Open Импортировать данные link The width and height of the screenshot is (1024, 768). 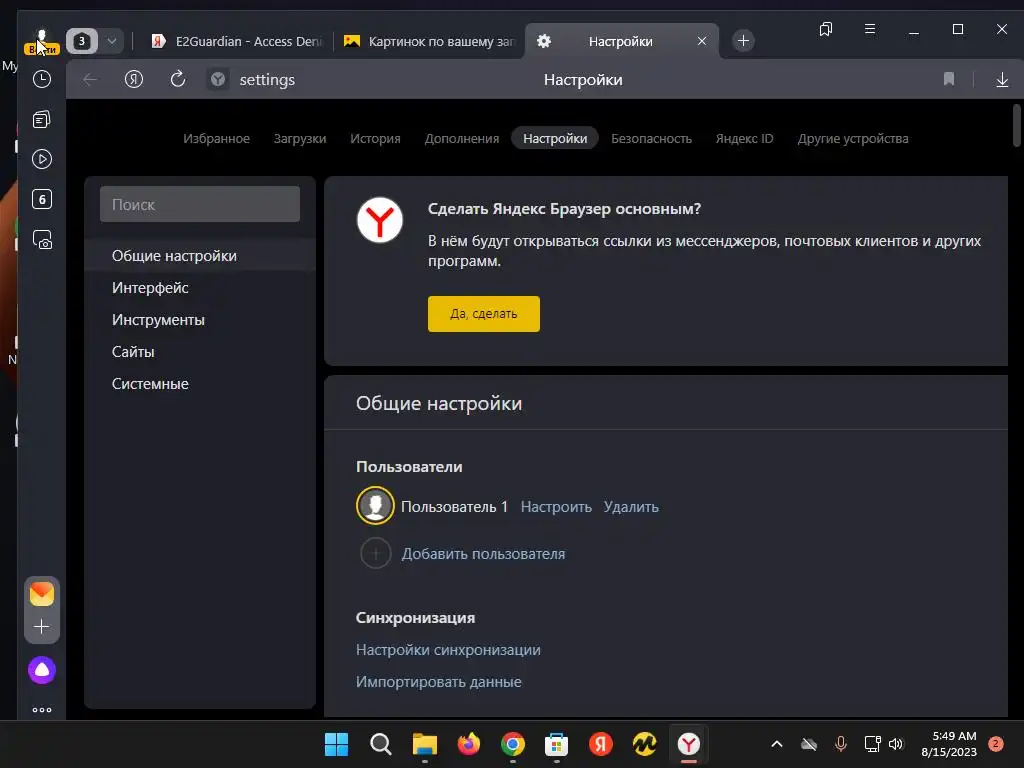[439, 682]
